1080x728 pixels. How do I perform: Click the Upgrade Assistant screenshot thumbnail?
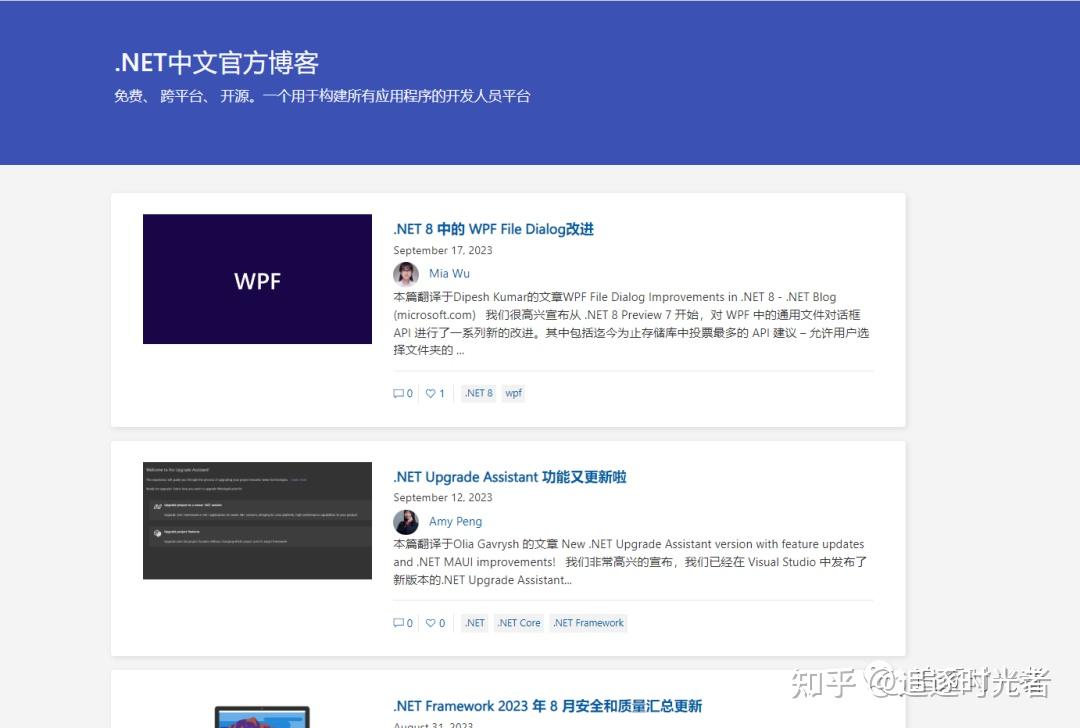tap(257, 519)
